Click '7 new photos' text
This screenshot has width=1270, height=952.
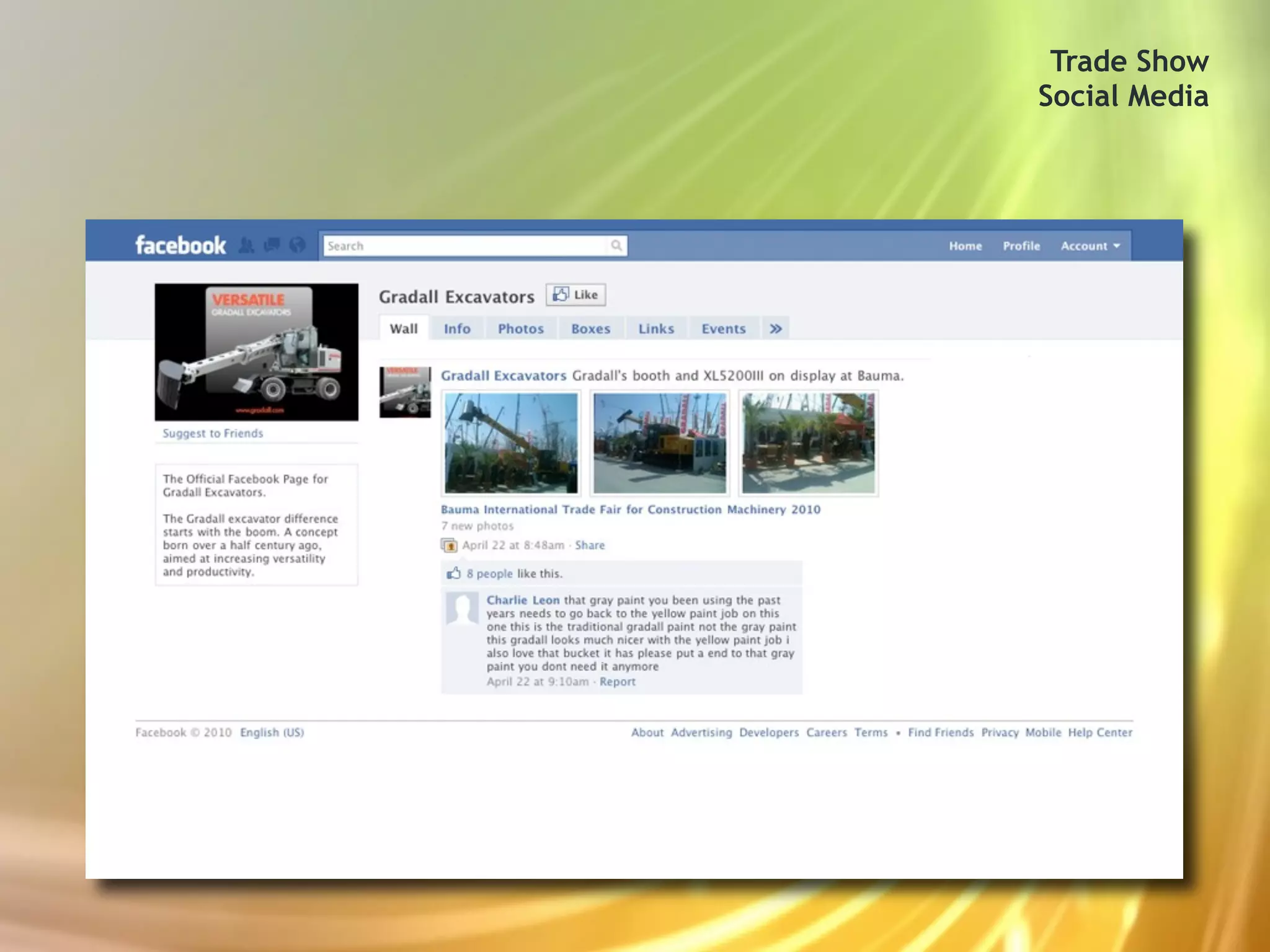[477, 526]
